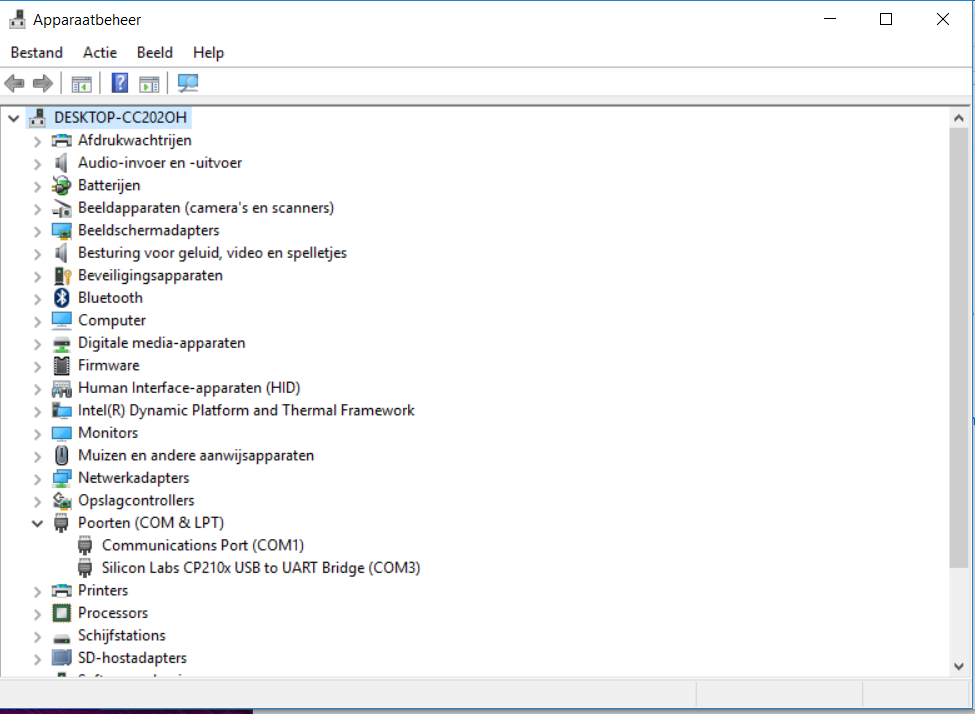Click the Processors chip icon
The image size is (975, 714).
(x=62, y=613)
